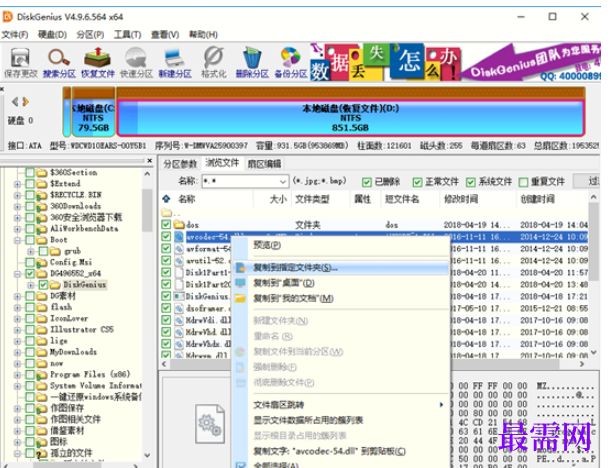Viewport: 610px width, 468px height.
Task: Open the Partition (分区) menu
Action: [x=90, y=35]
